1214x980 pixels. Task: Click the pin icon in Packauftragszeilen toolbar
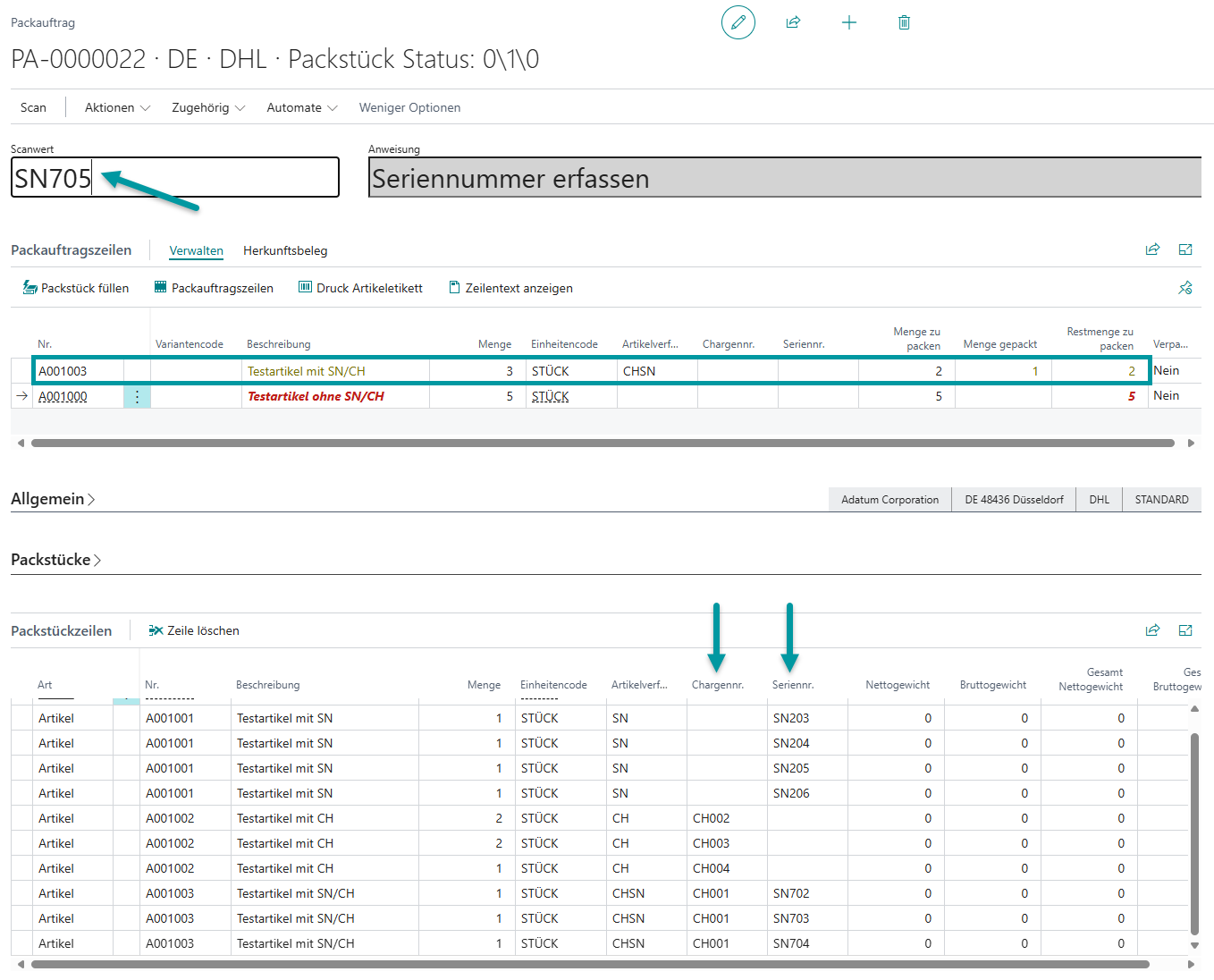[1185, 288]
